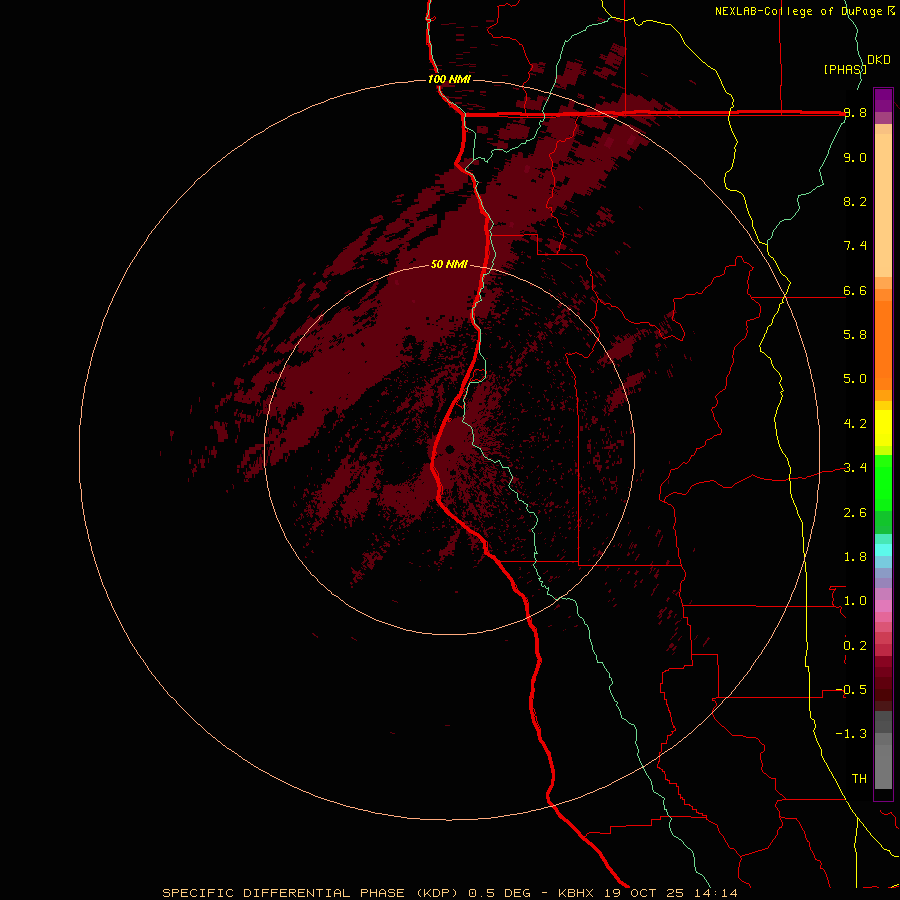This screenshot has height=900, width=900.
Task: Select the -0.5 scale label
Action: [x=851, y=690]
